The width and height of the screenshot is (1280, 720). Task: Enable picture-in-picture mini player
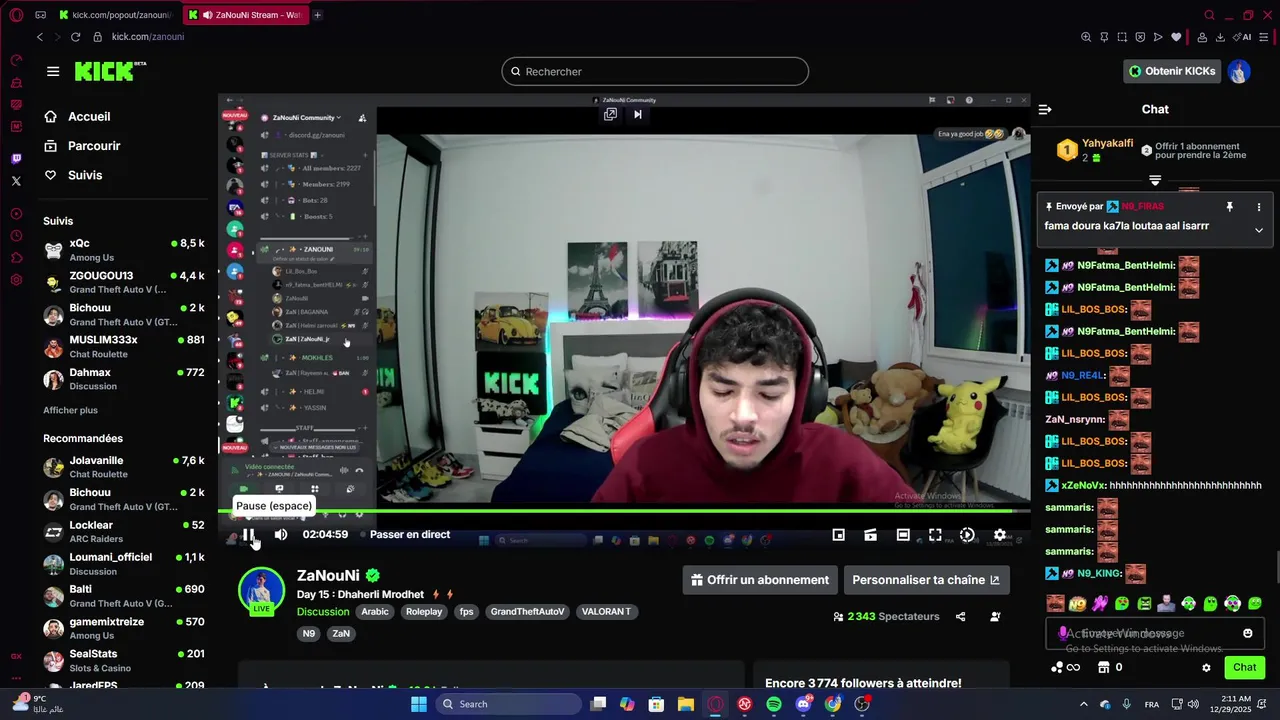click(839, 535)
